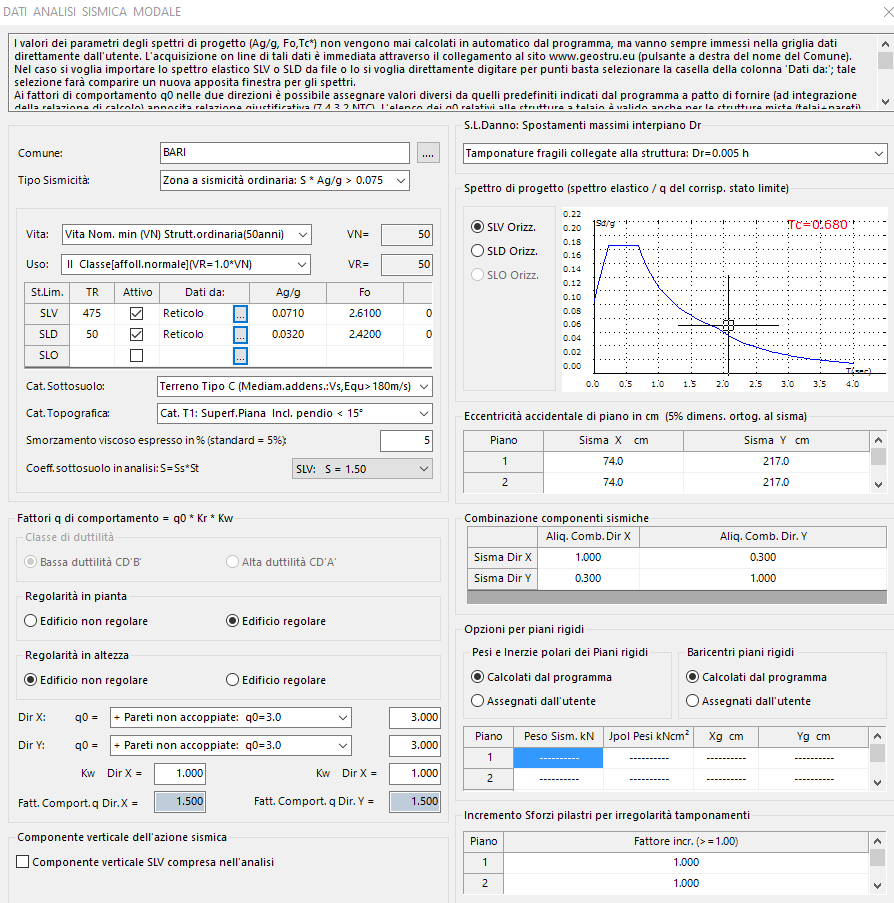This screenshot has width=894, height=903.
Task: Click Reticolo data source in SLD row
Action: pos(183,335)
